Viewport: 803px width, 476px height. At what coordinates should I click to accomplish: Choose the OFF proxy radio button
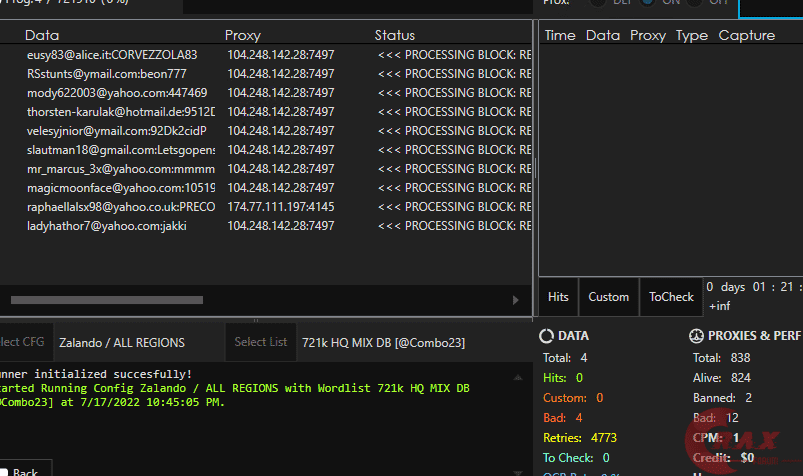coord(693,3)
